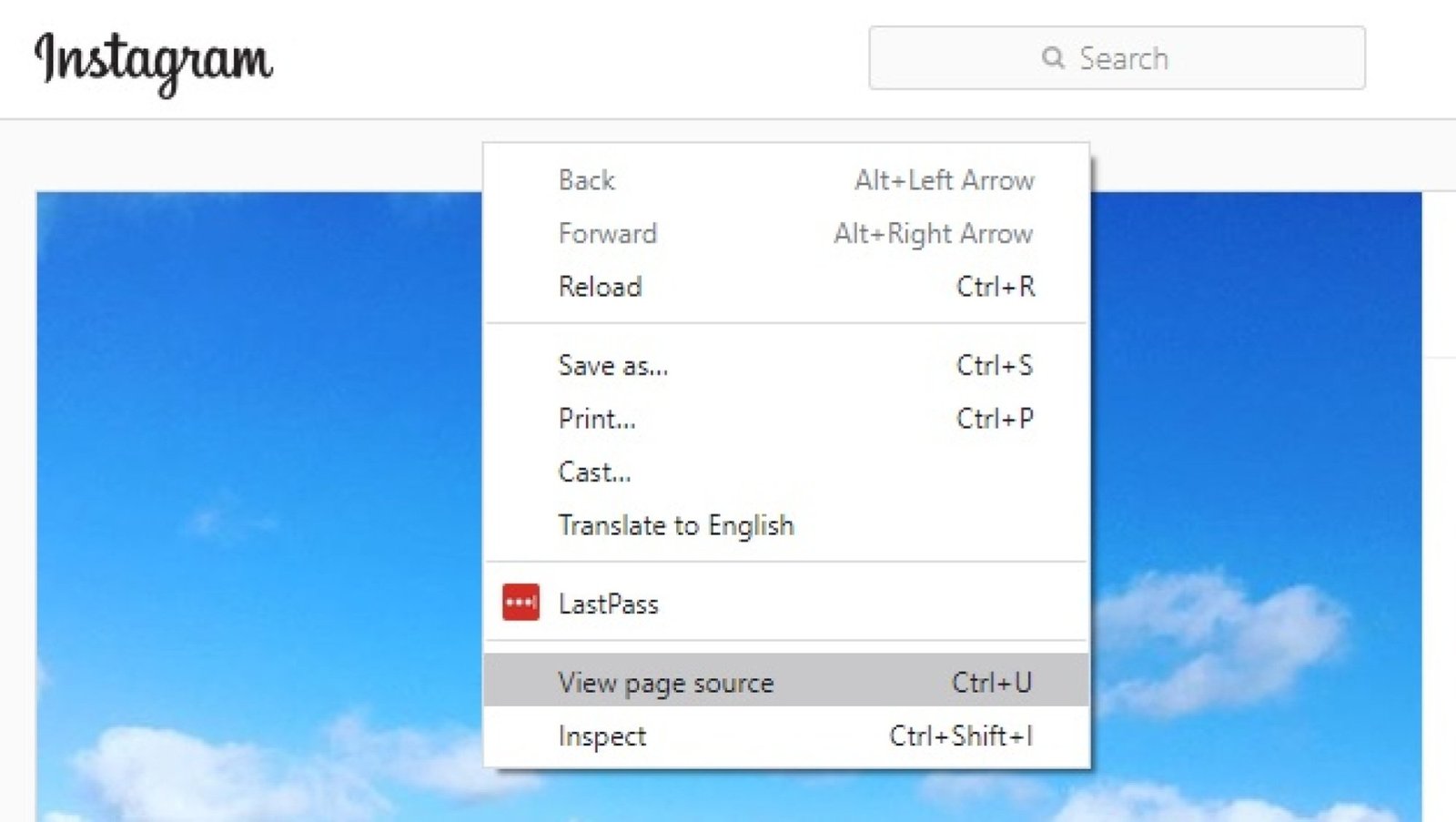Click the Alt+Left Arrow shortcut text

click(x=944, y=180)
